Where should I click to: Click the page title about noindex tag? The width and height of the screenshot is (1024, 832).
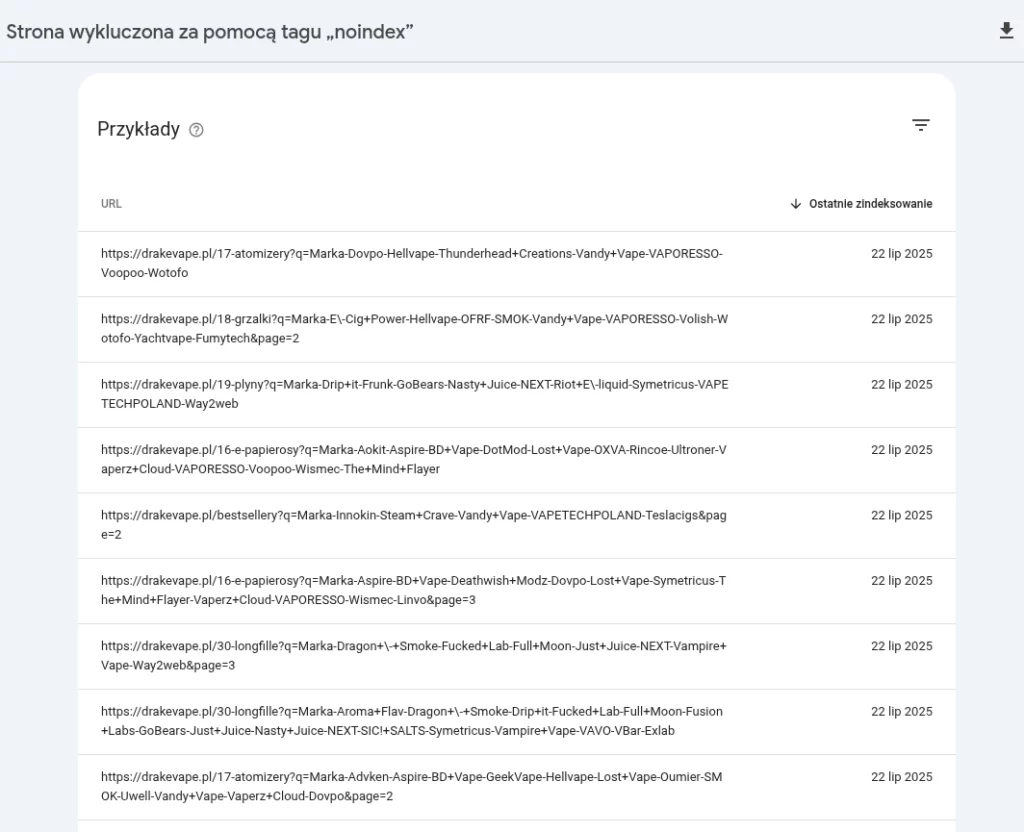pos(210,31)
